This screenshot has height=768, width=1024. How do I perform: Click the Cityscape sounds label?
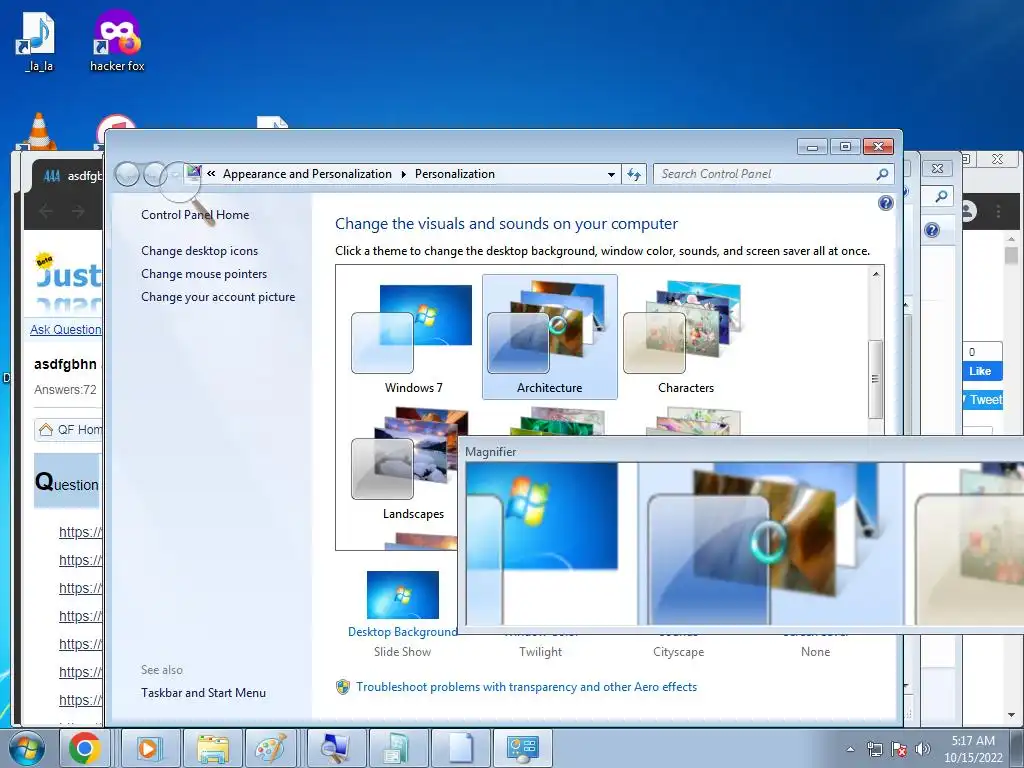[679, 652]
